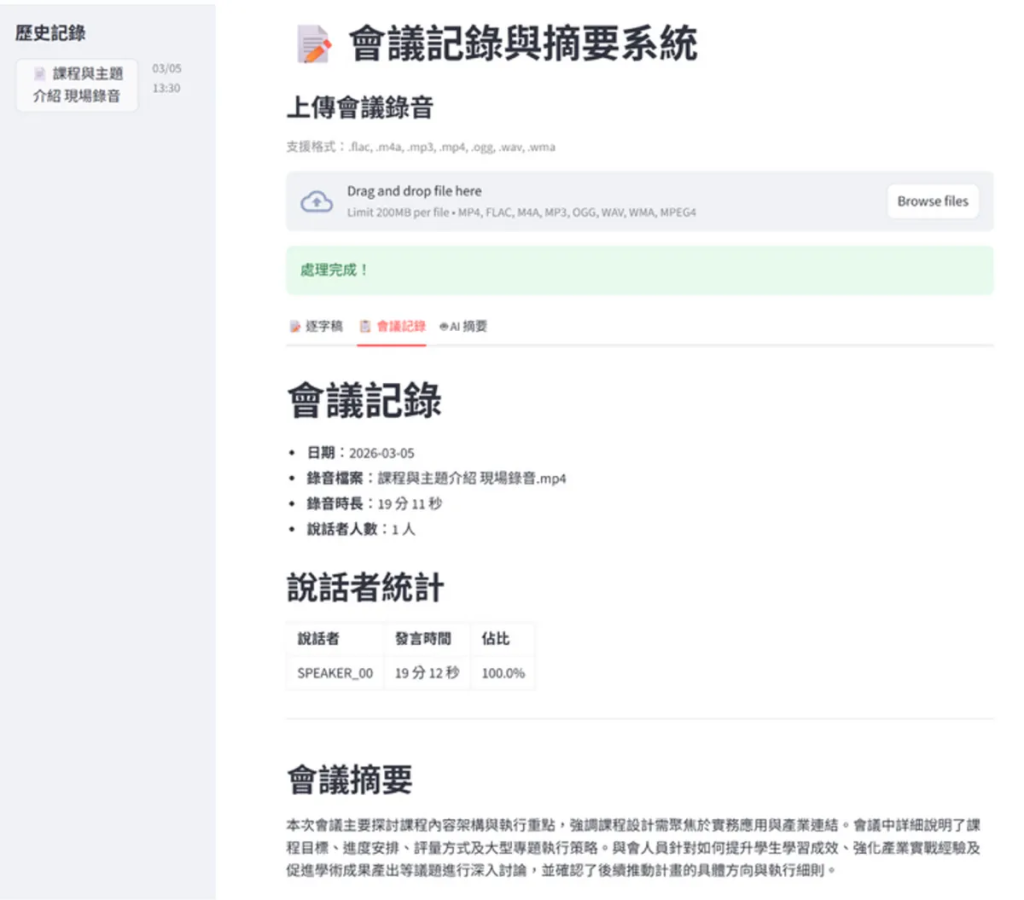1024x900 pixels.
Task: Click the 佔比 column header
Action: (496, 639)
